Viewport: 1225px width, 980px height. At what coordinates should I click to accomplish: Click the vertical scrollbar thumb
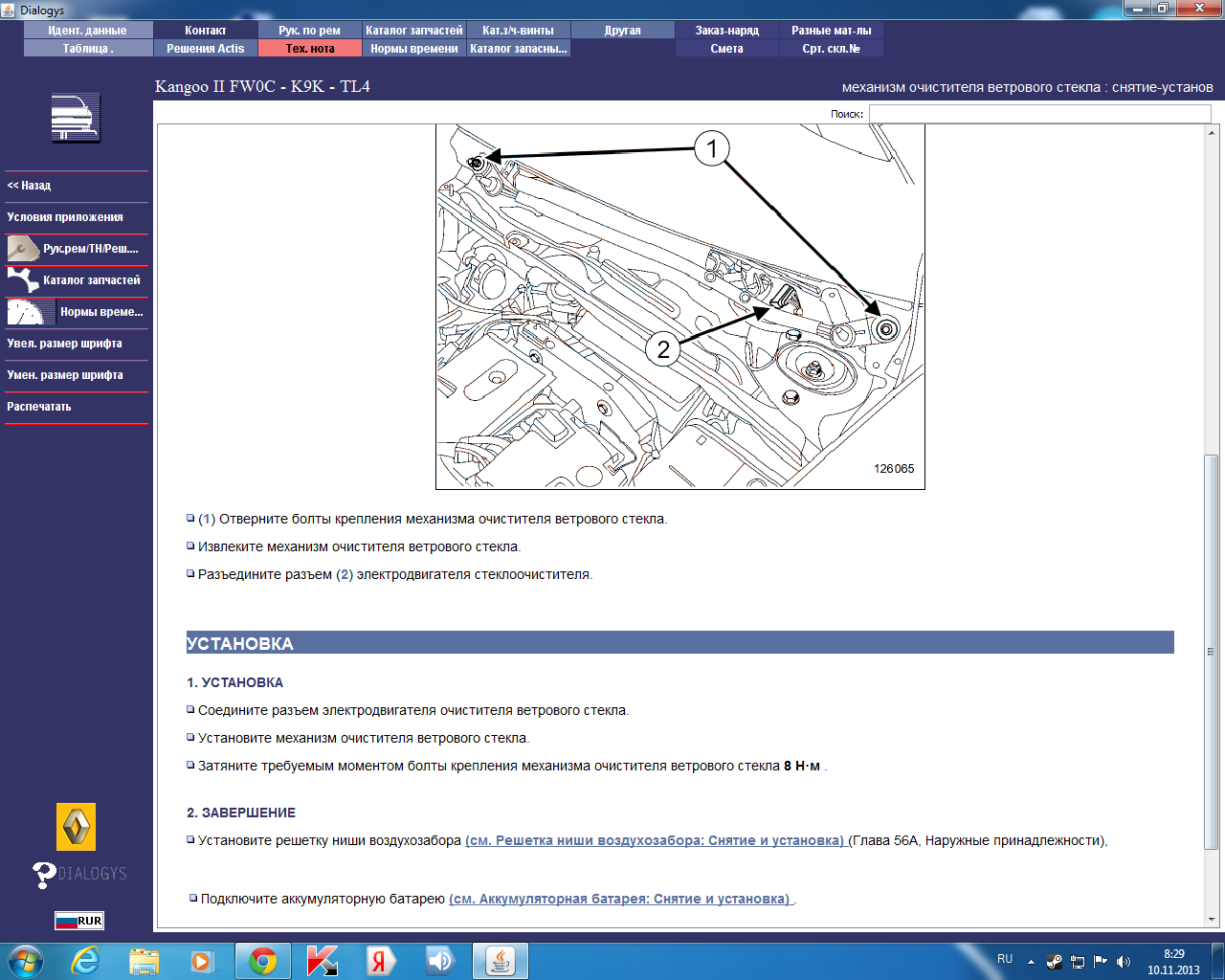(x=1212, y=652)
